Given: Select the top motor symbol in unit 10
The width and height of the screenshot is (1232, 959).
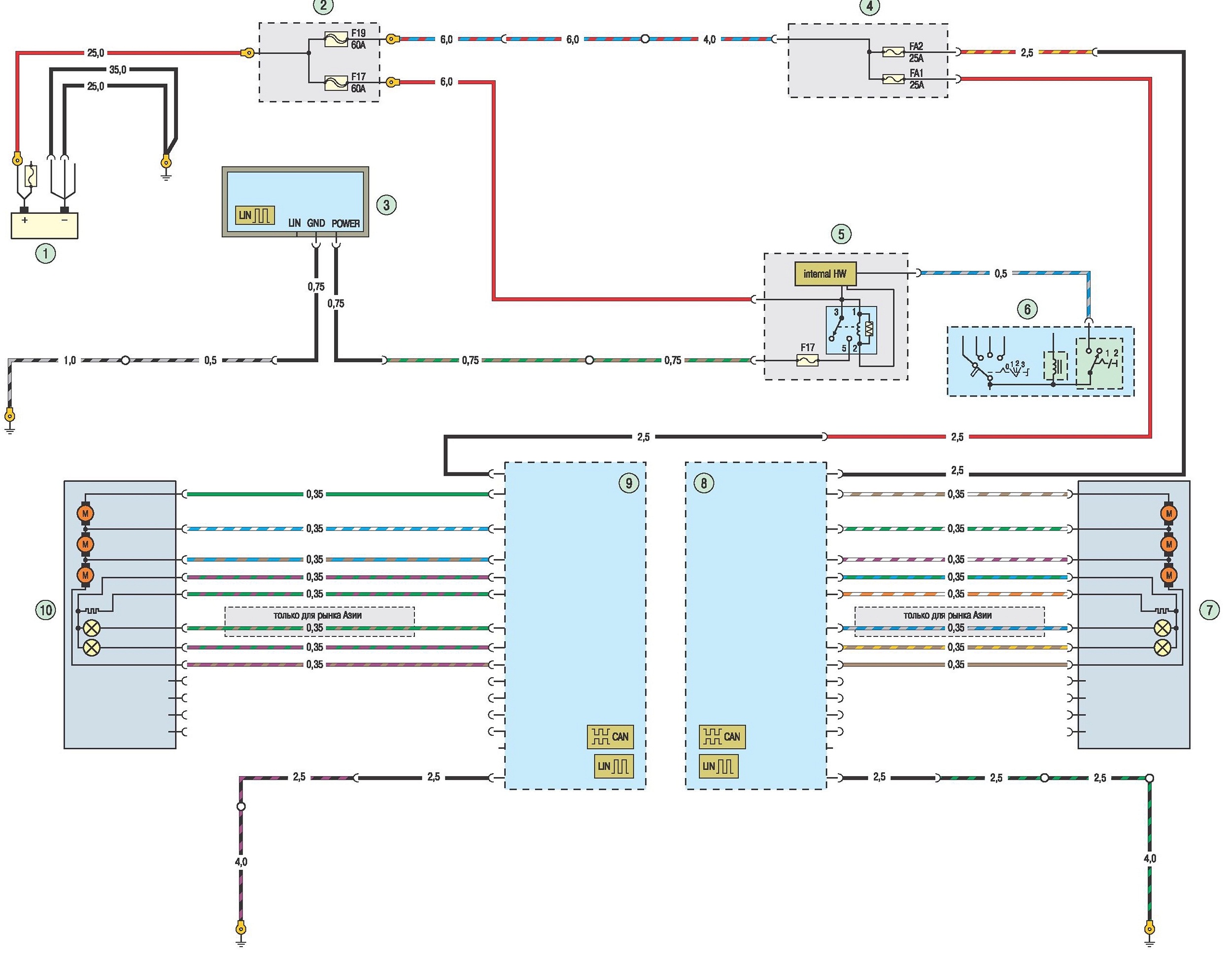Looking at the screenshot, I should 85,514.
